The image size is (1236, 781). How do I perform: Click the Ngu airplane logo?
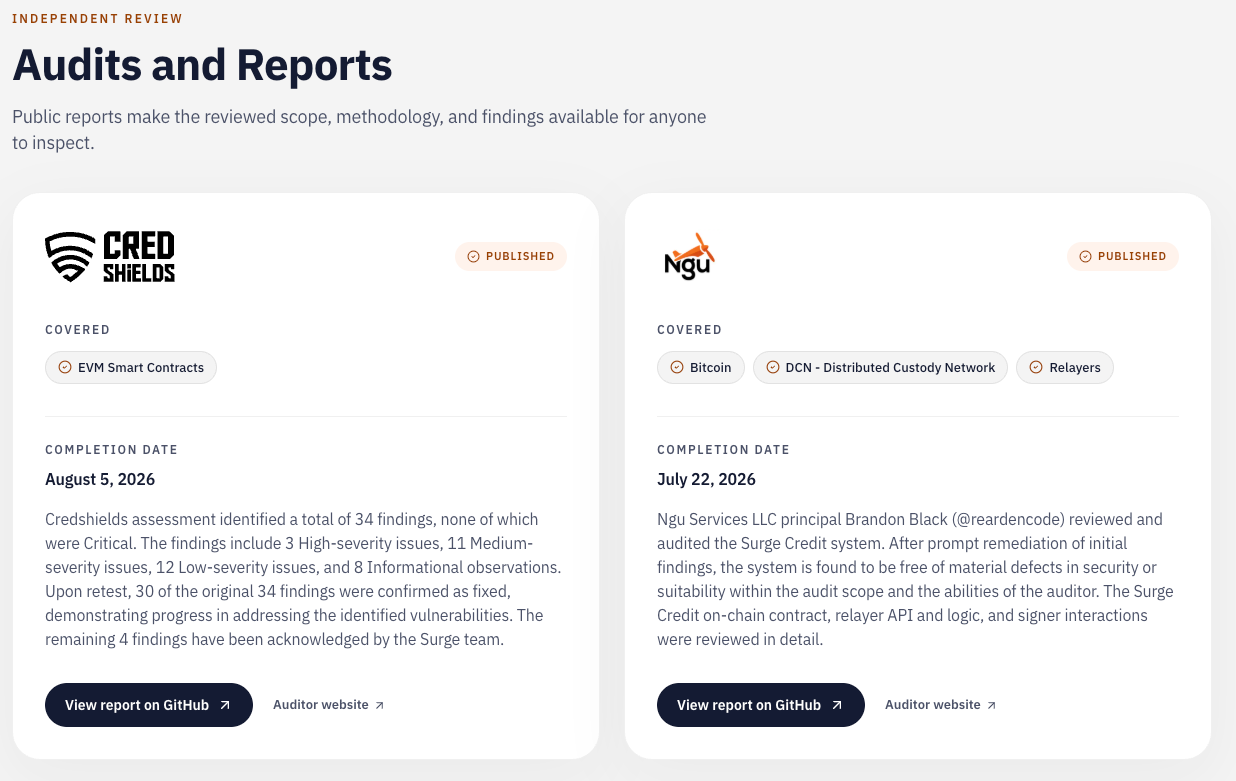point(689,256)
